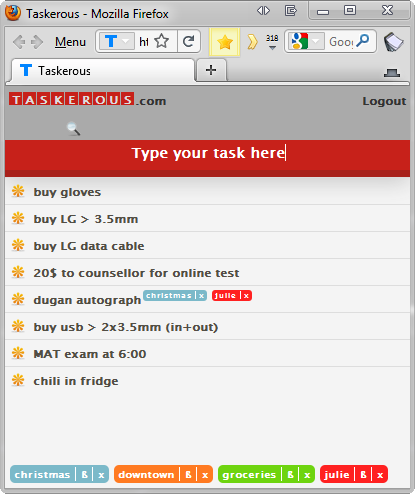Select the buy LG > 3.5mm task
Screen dimensions: 415x494
[x=86, y=219]
